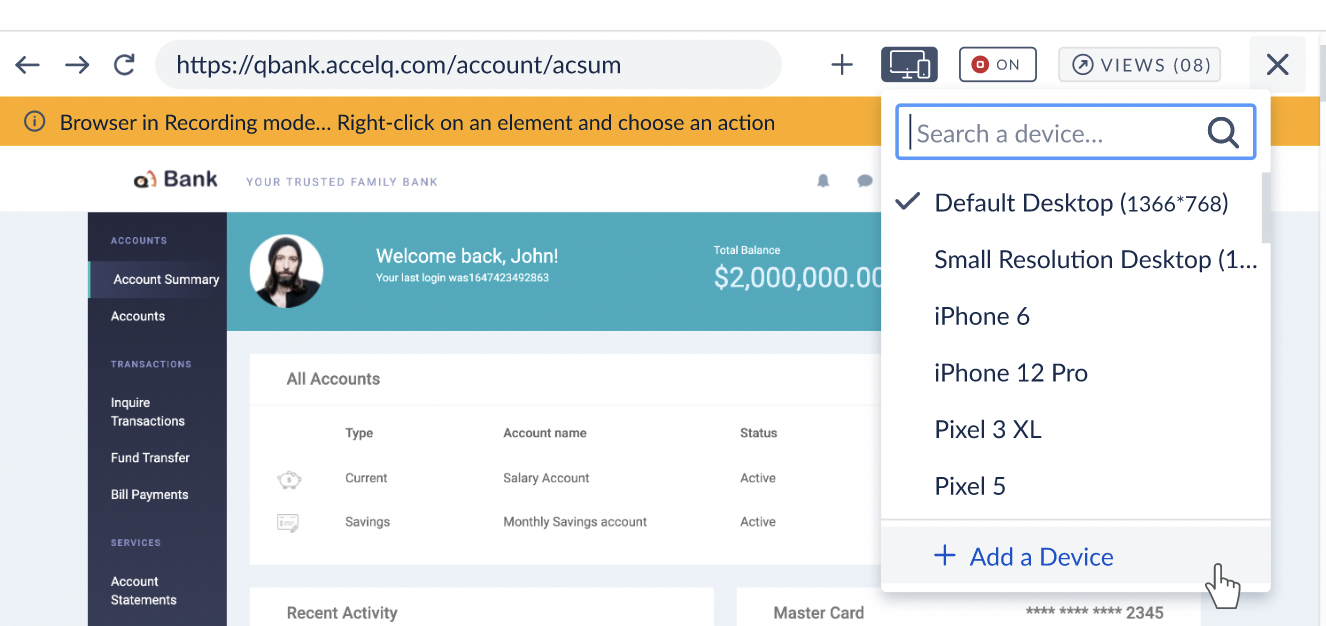Open a new tab with the plus icon
This screenshot has height=626, width=1326.
pyautogui.click(x=842, y=65)
